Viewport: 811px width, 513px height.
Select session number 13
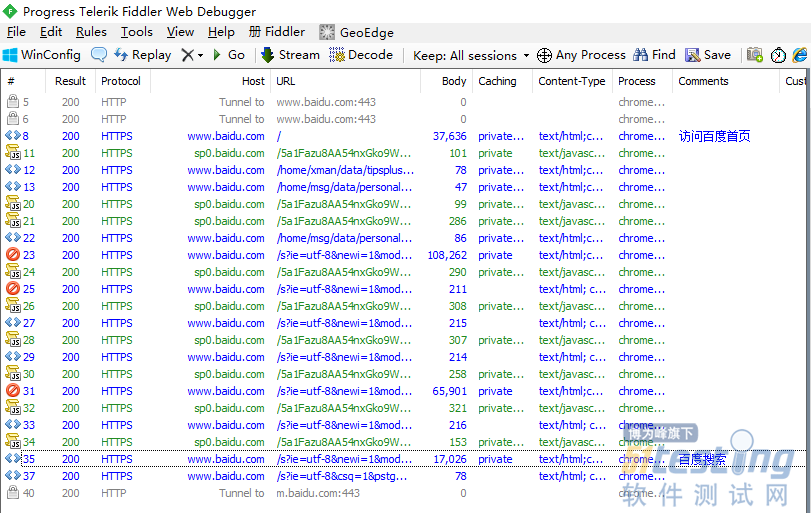click(29, 187)
